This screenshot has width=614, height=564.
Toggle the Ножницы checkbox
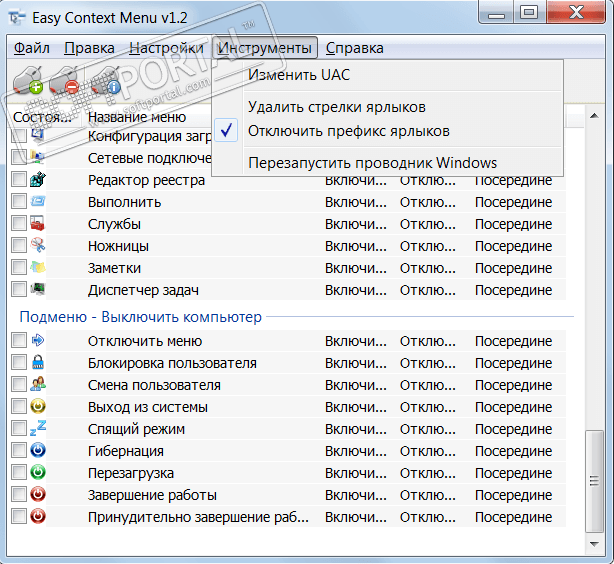(x=19, y=245)
